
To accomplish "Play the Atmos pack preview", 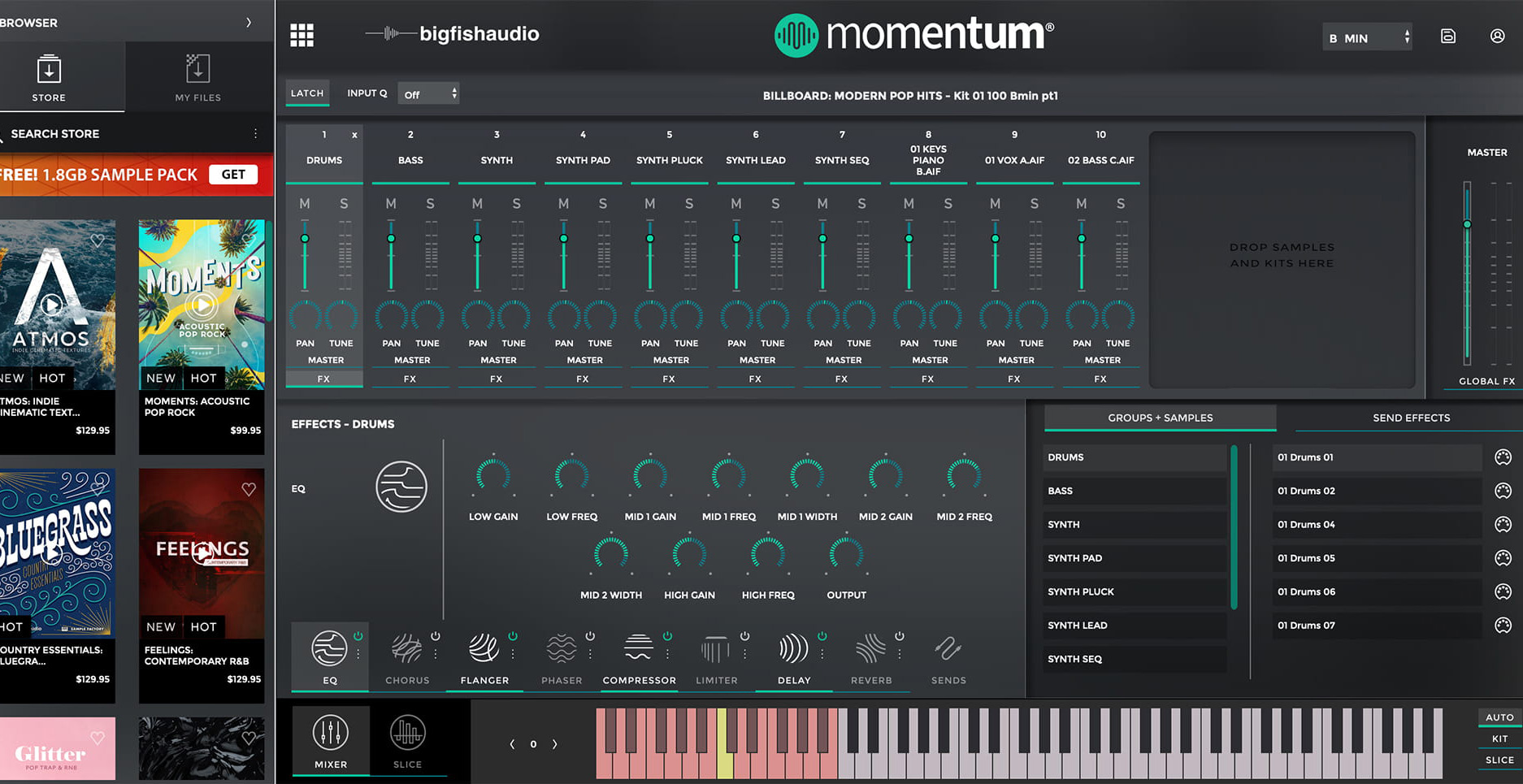I will [x=51, y=305].
